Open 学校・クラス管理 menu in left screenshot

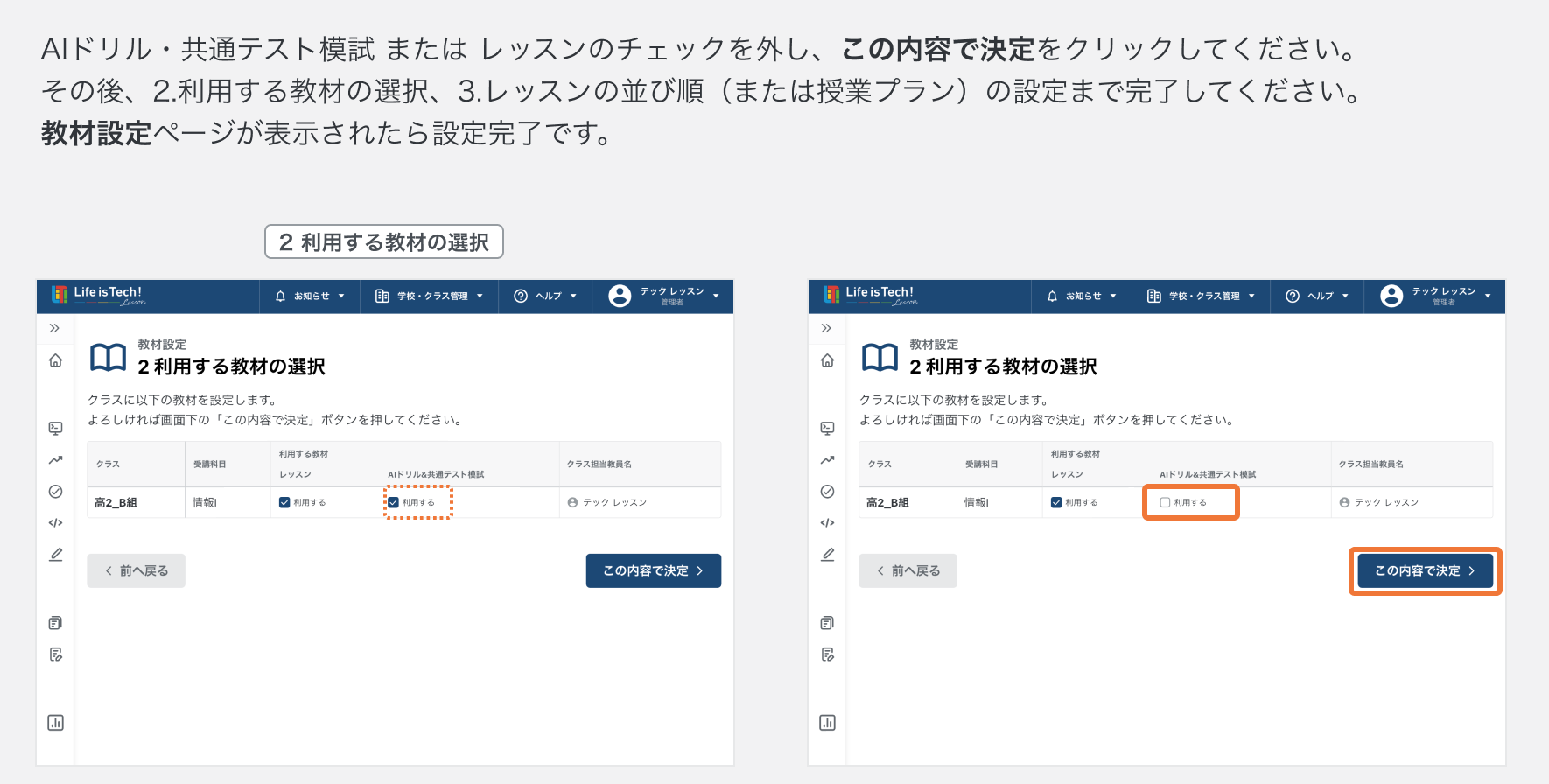point(429,297)
